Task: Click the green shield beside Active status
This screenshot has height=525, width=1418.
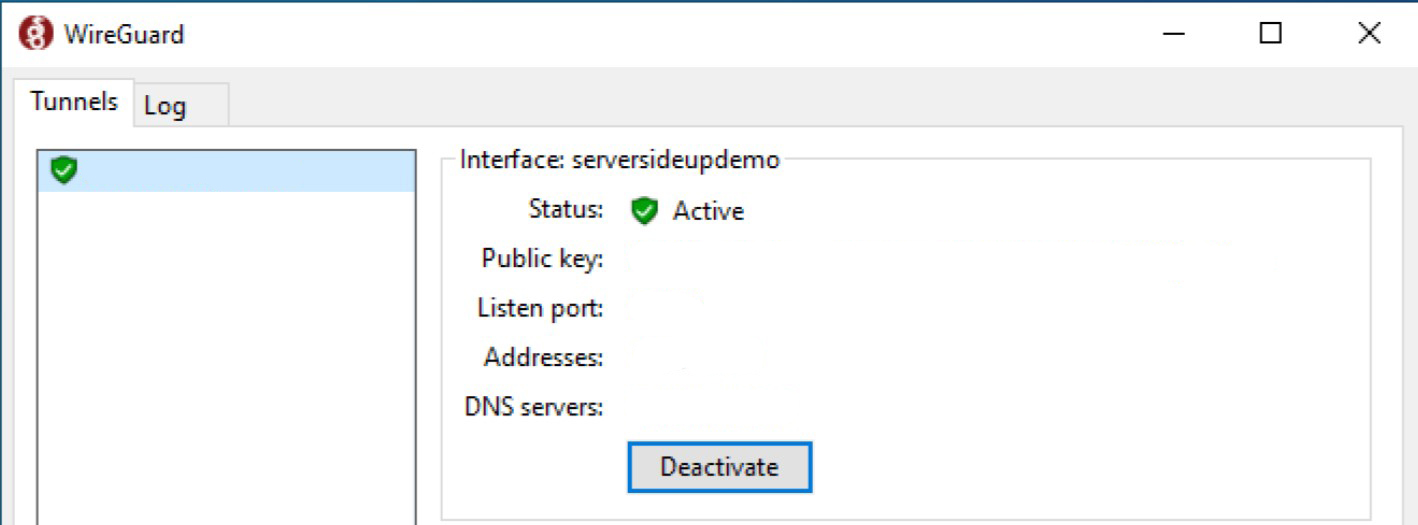Action: pos(645,210)
